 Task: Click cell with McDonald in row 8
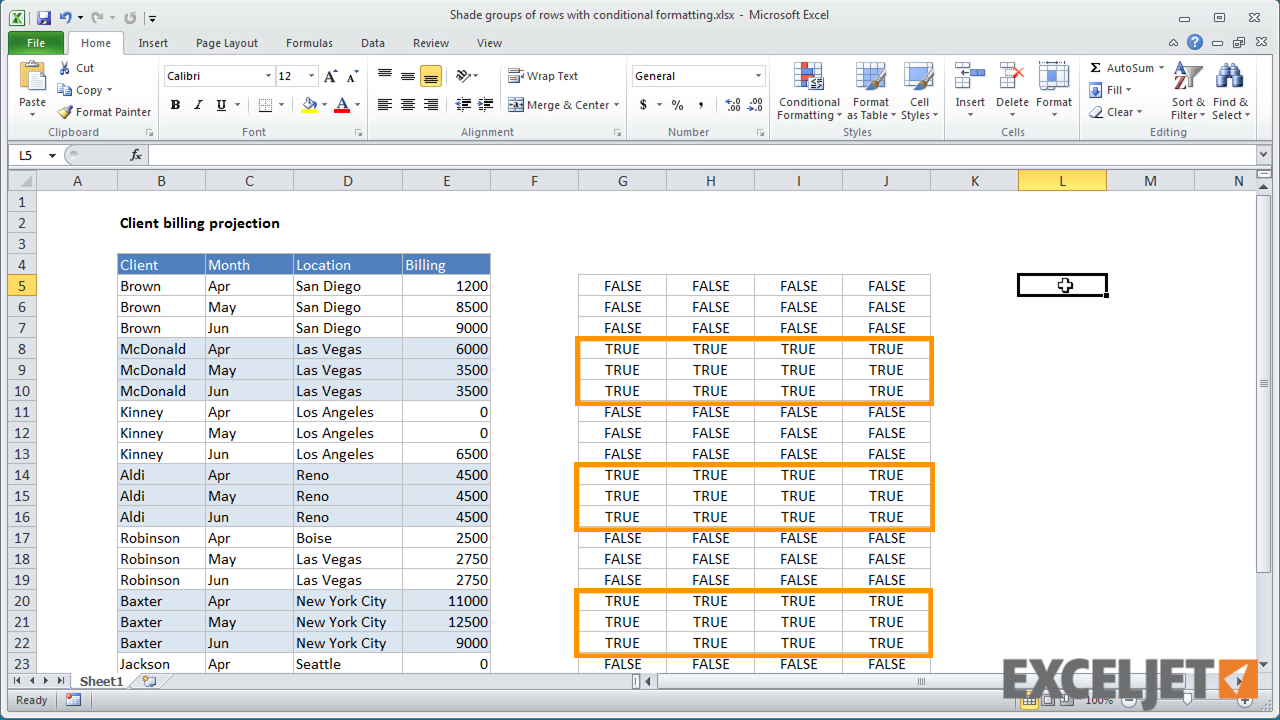point(161,349)
